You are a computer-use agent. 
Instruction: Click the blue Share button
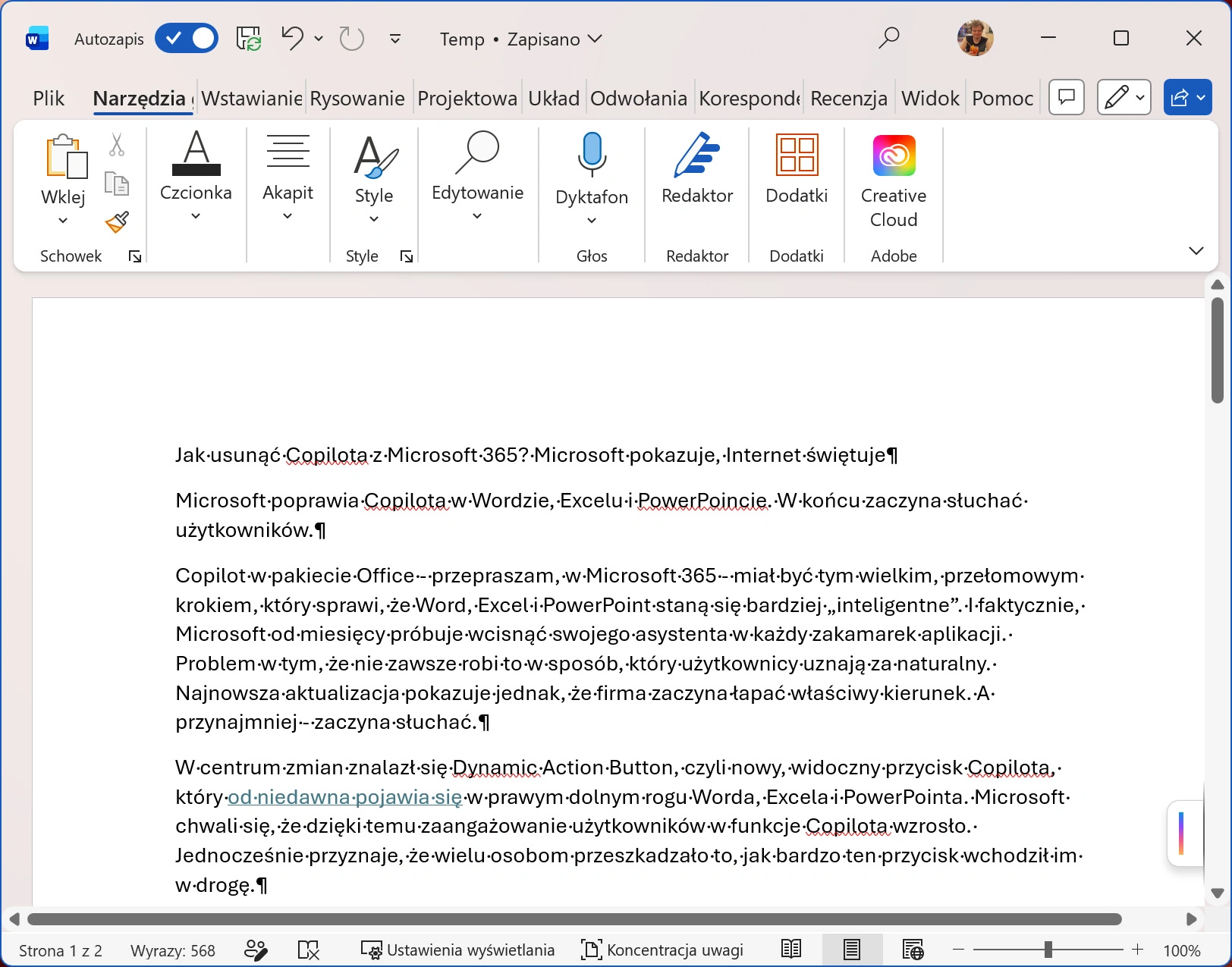[1188, 97]
